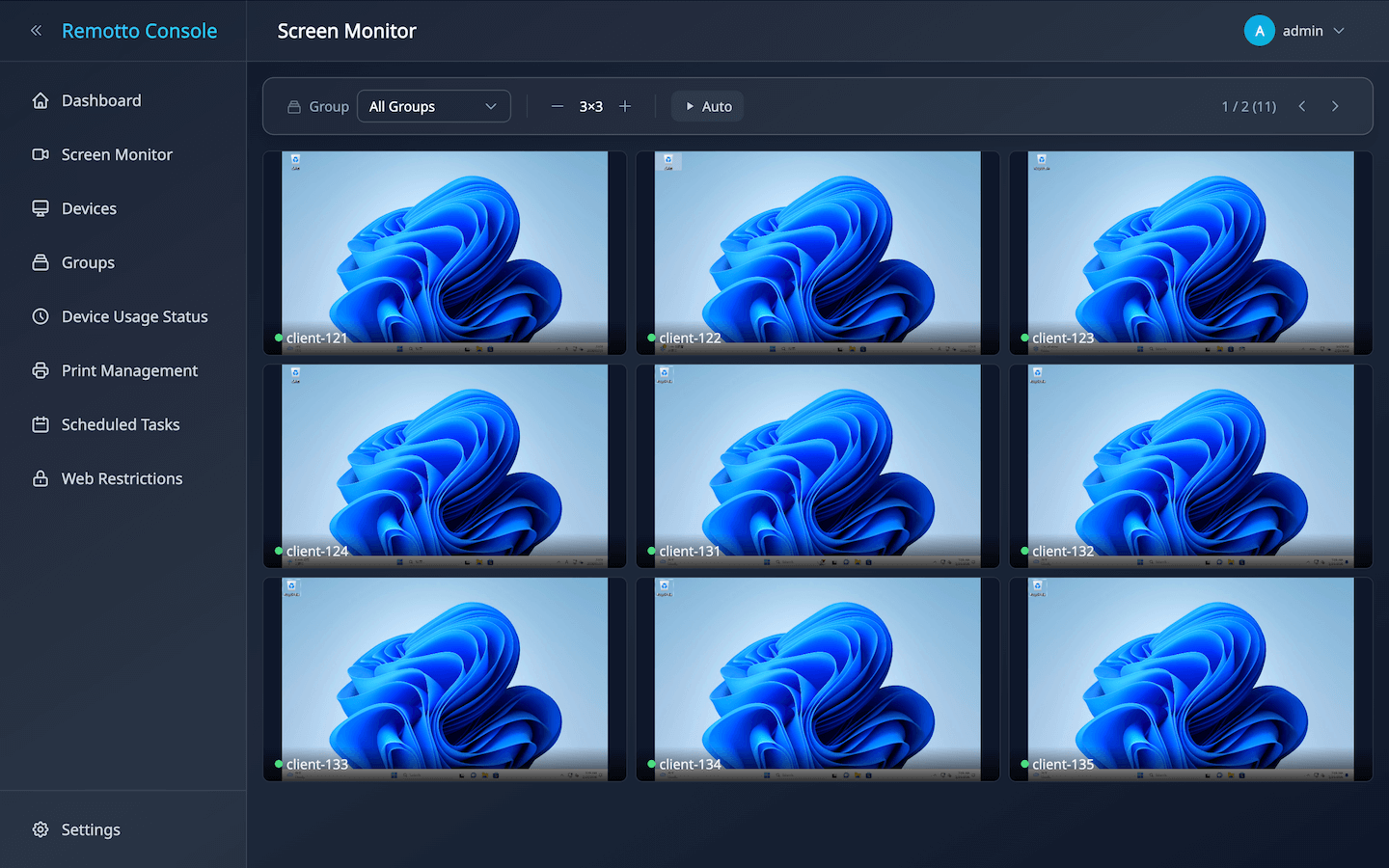1389x868 pixels.
Task: Open the All Groups dropdown
Action: [433, 106]
